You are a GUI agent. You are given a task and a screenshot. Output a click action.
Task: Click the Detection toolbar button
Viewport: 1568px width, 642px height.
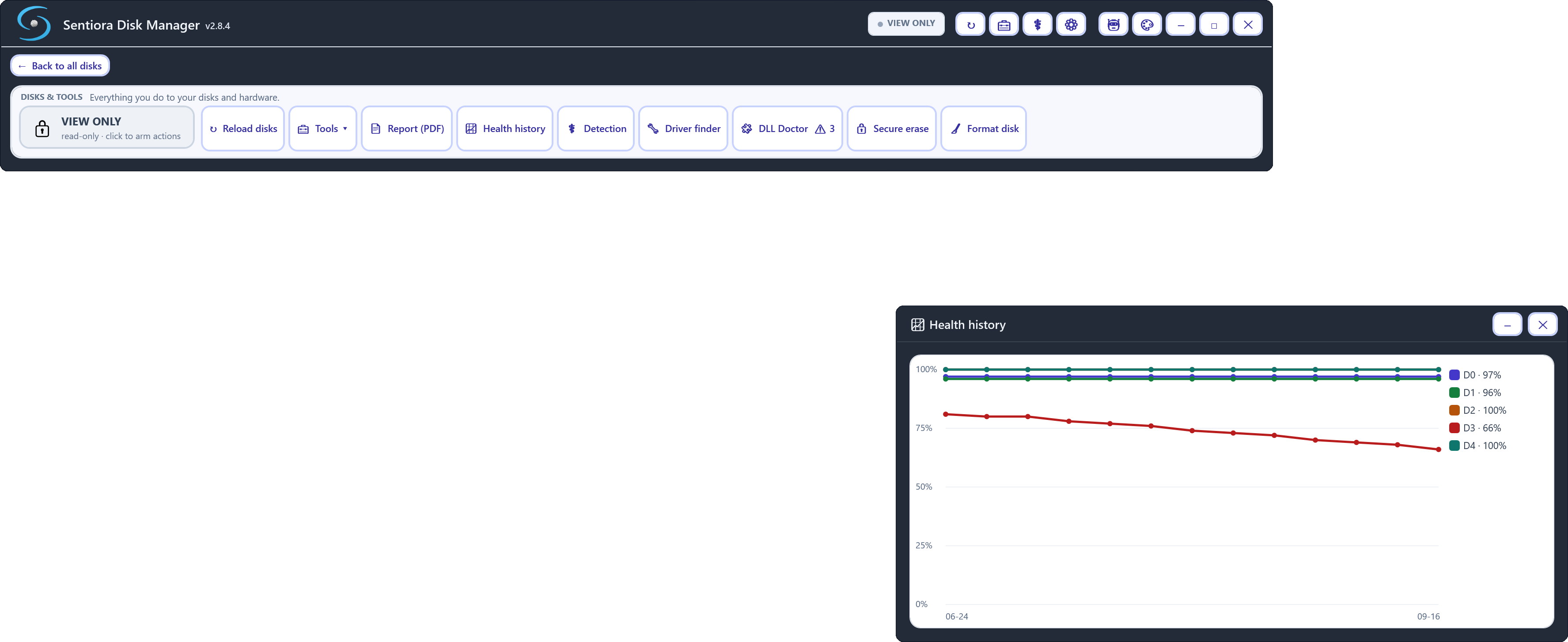tap(596, 128)
